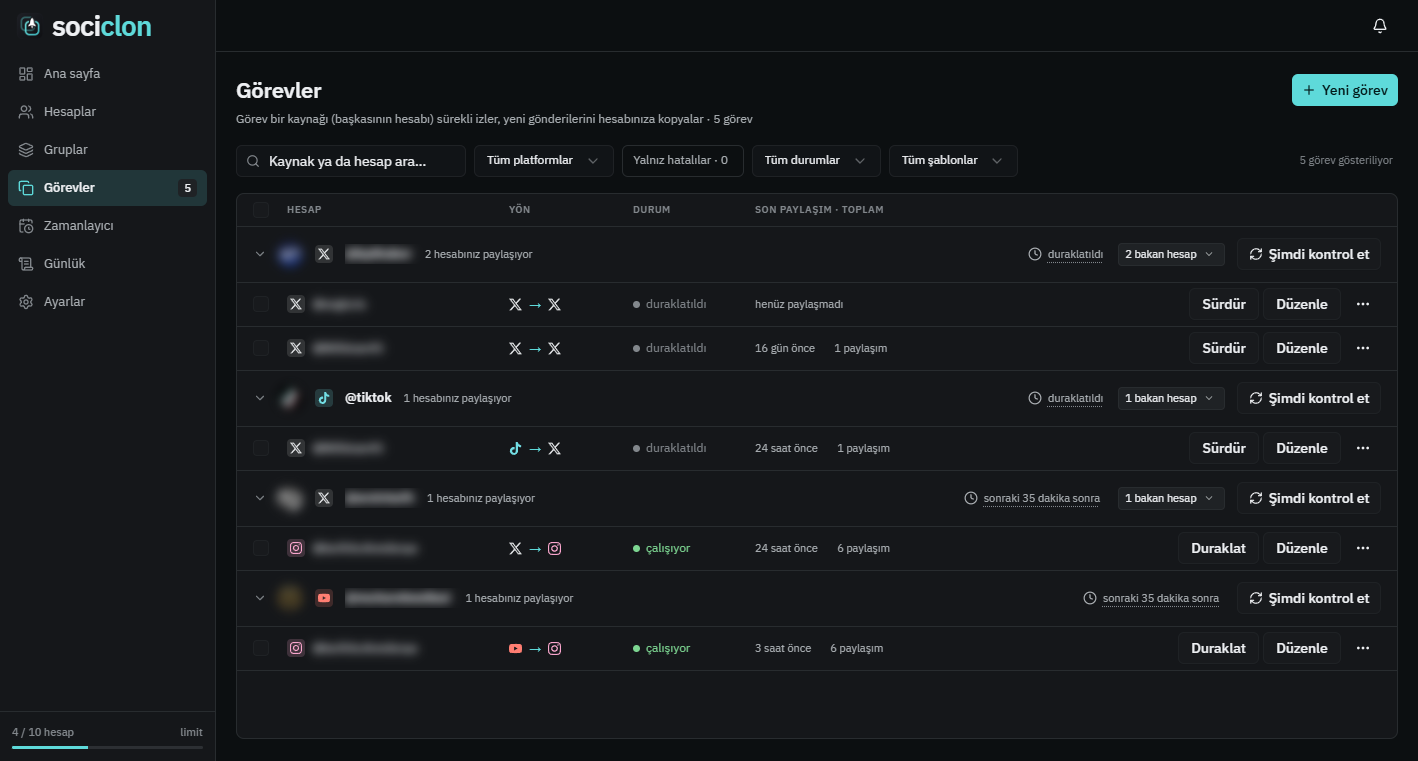
Task: Click the X account icon in the henüz paylaşmadı row
Action: [x=296, y=304]
